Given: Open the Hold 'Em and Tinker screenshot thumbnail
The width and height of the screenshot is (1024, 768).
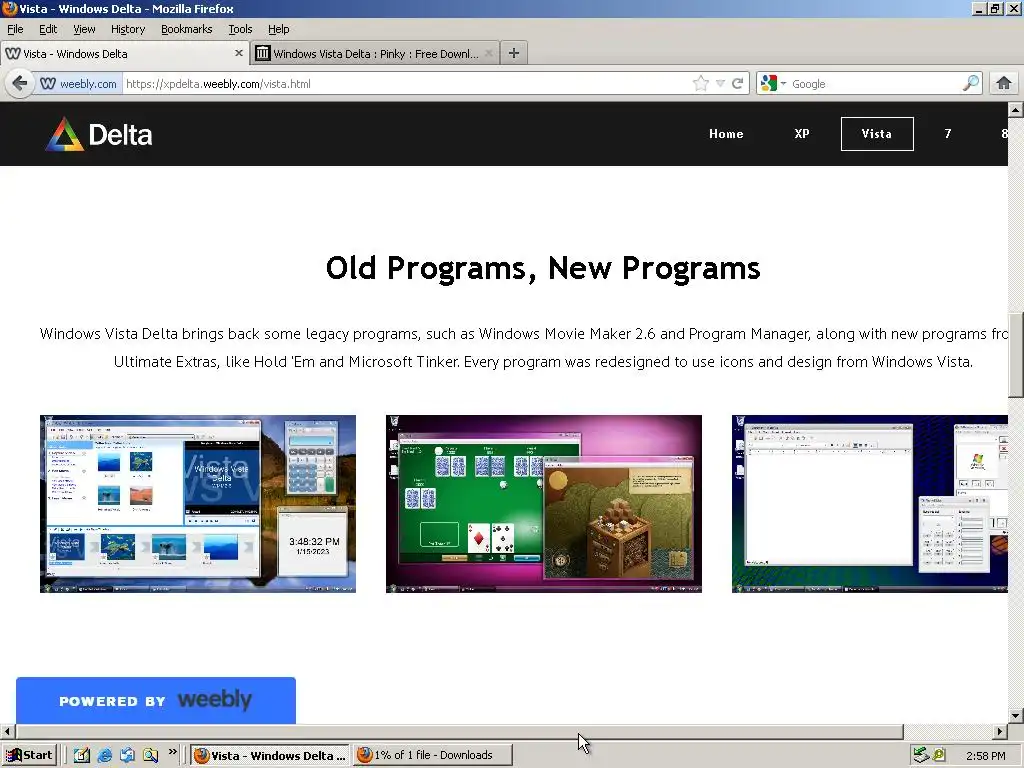Looking at the screenshot, I should click(544, 504).
